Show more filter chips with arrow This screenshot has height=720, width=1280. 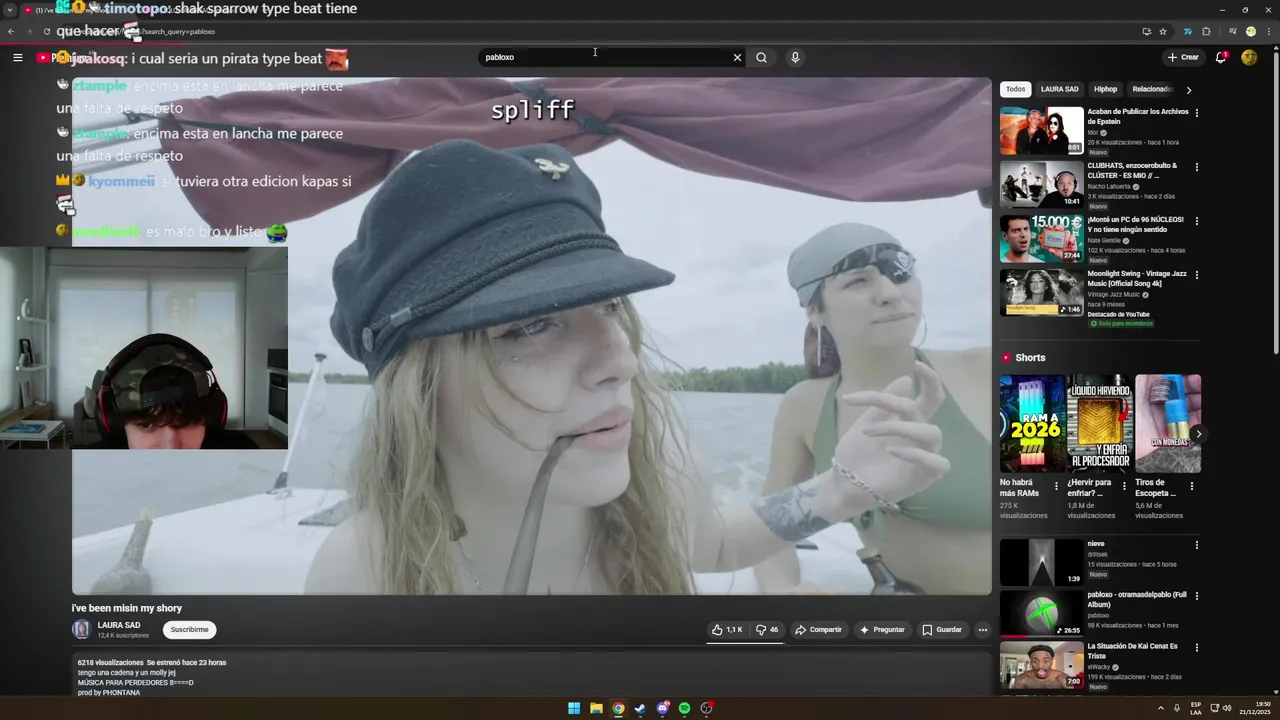[x=1189, y=90]
